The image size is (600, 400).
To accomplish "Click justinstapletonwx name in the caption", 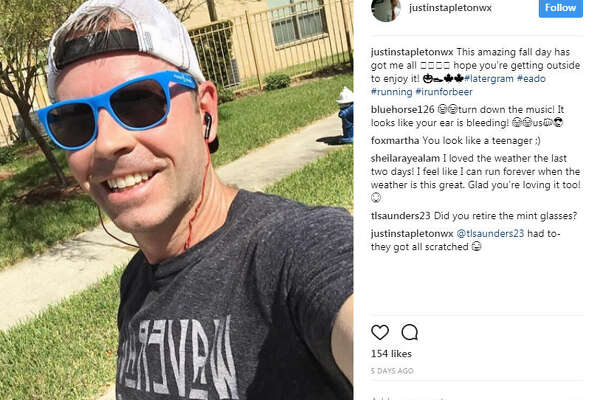I will [412, 52].
